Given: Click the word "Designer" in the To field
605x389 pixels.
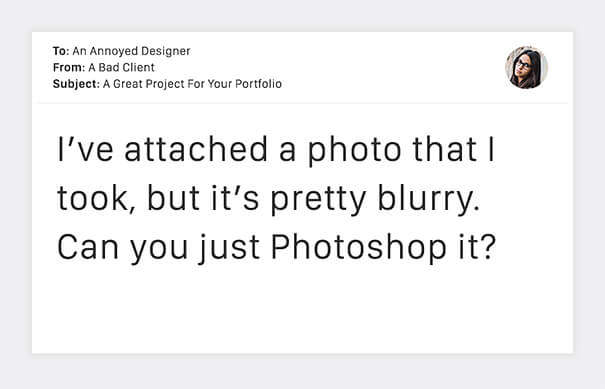Looking at the screenshot, I should [166, 51].
